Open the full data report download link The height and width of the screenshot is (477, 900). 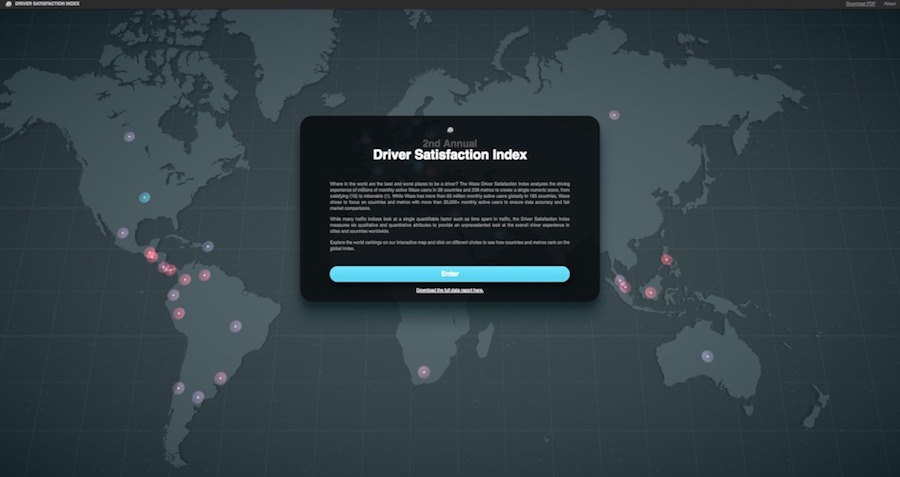(449, 290)
